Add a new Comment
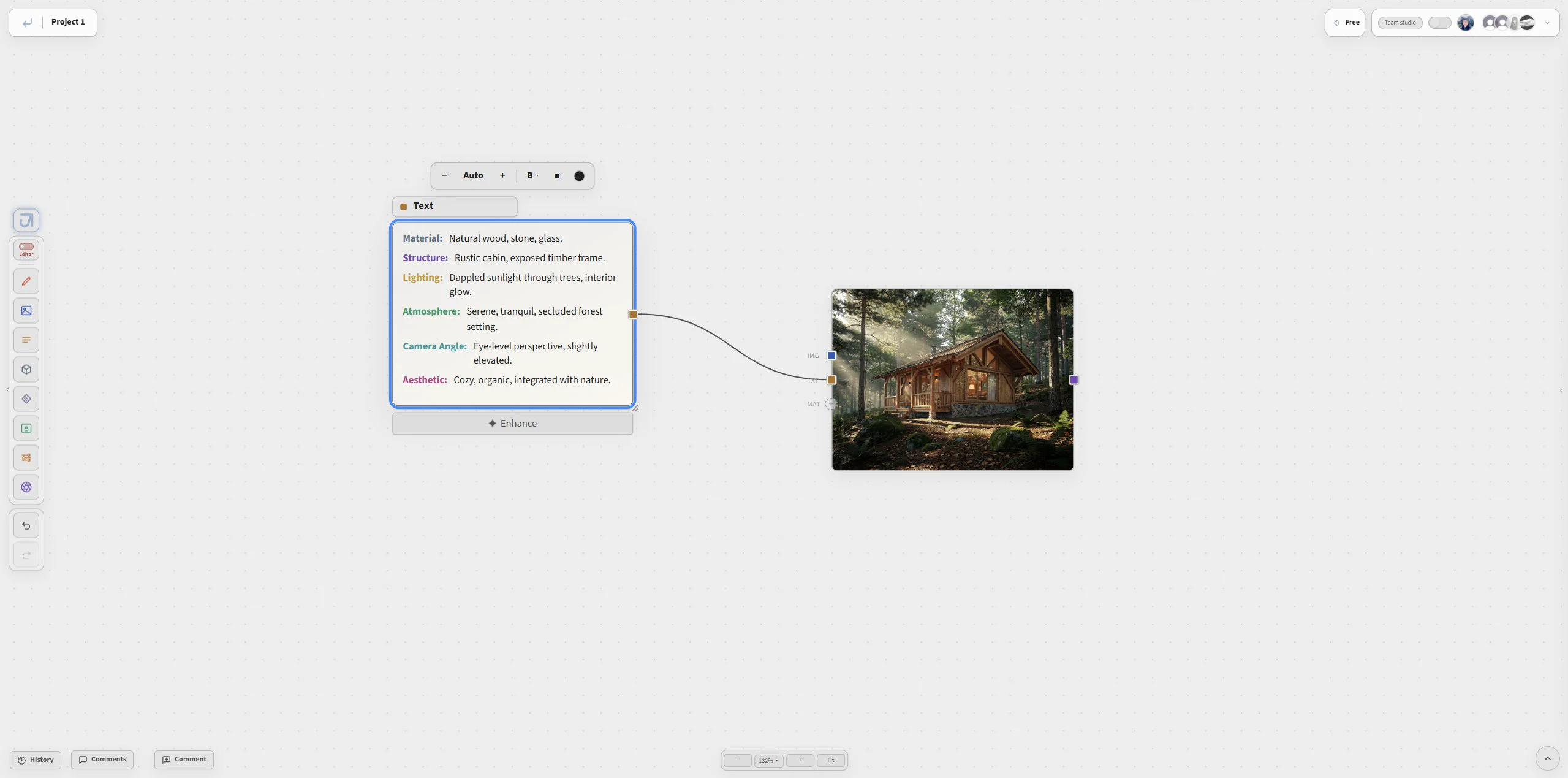Viewport: 1568px width, 778px height. [184, 759]
